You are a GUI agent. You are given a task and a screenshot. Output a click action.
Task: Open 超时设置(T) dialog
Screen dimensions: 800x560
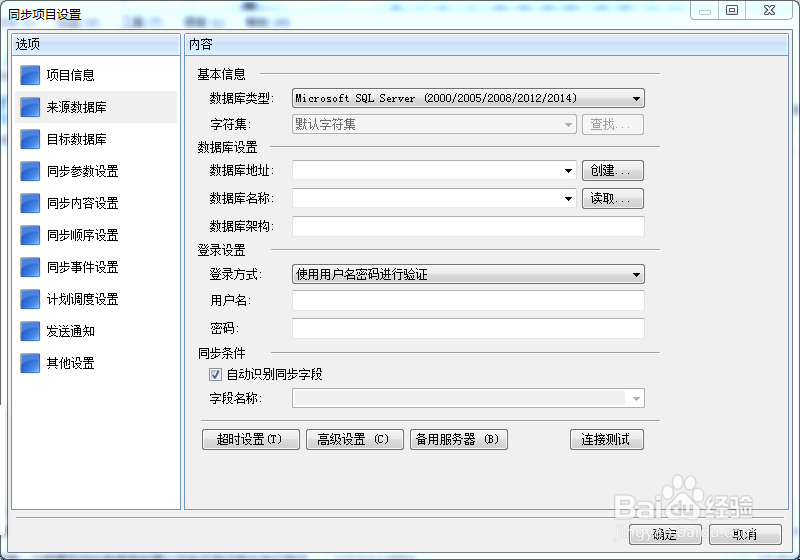click(251, 439)
